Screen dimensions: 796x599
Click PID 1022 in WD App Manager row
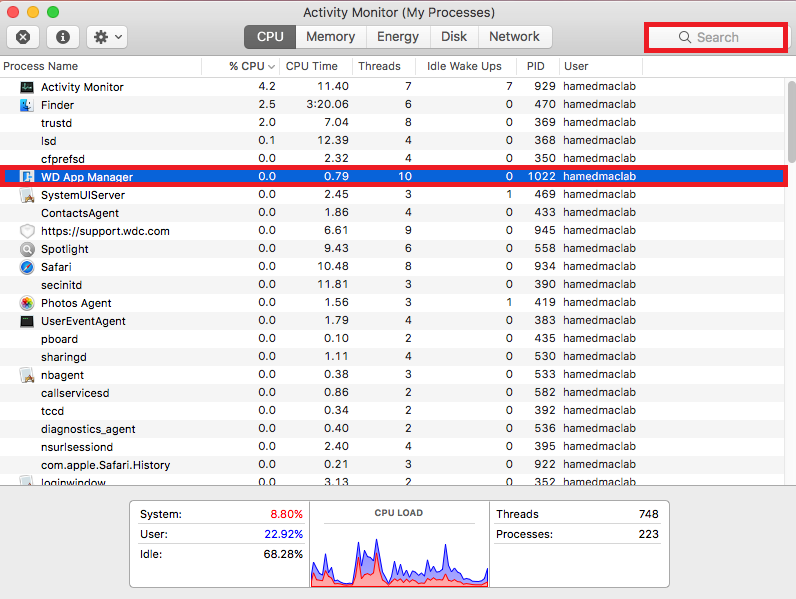tap(542, 177)
